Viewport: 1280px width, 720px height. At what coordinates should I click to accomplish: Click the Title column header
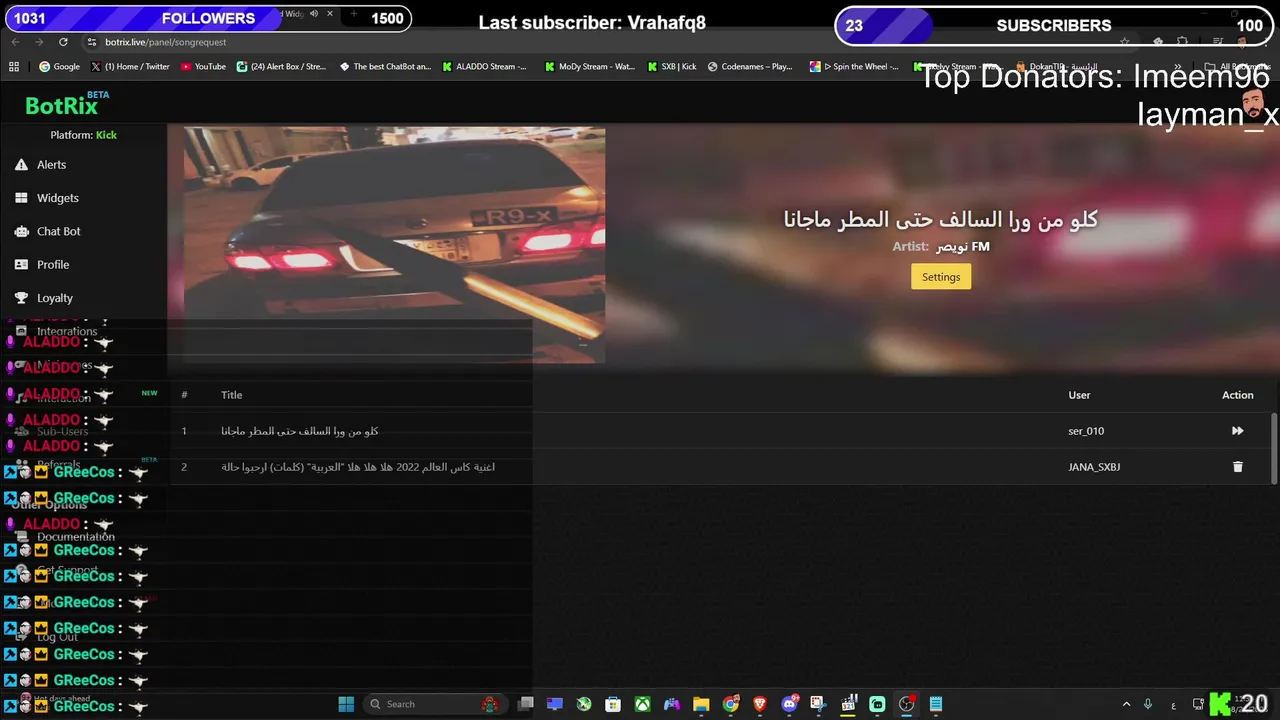[231, 395]
